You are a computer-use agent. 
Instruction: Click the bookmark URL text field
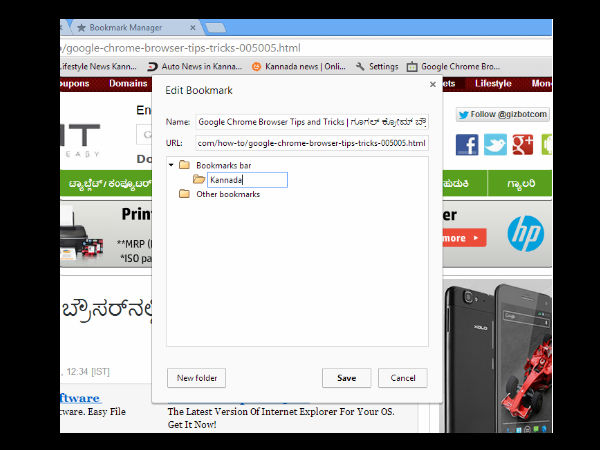(311, 143)
